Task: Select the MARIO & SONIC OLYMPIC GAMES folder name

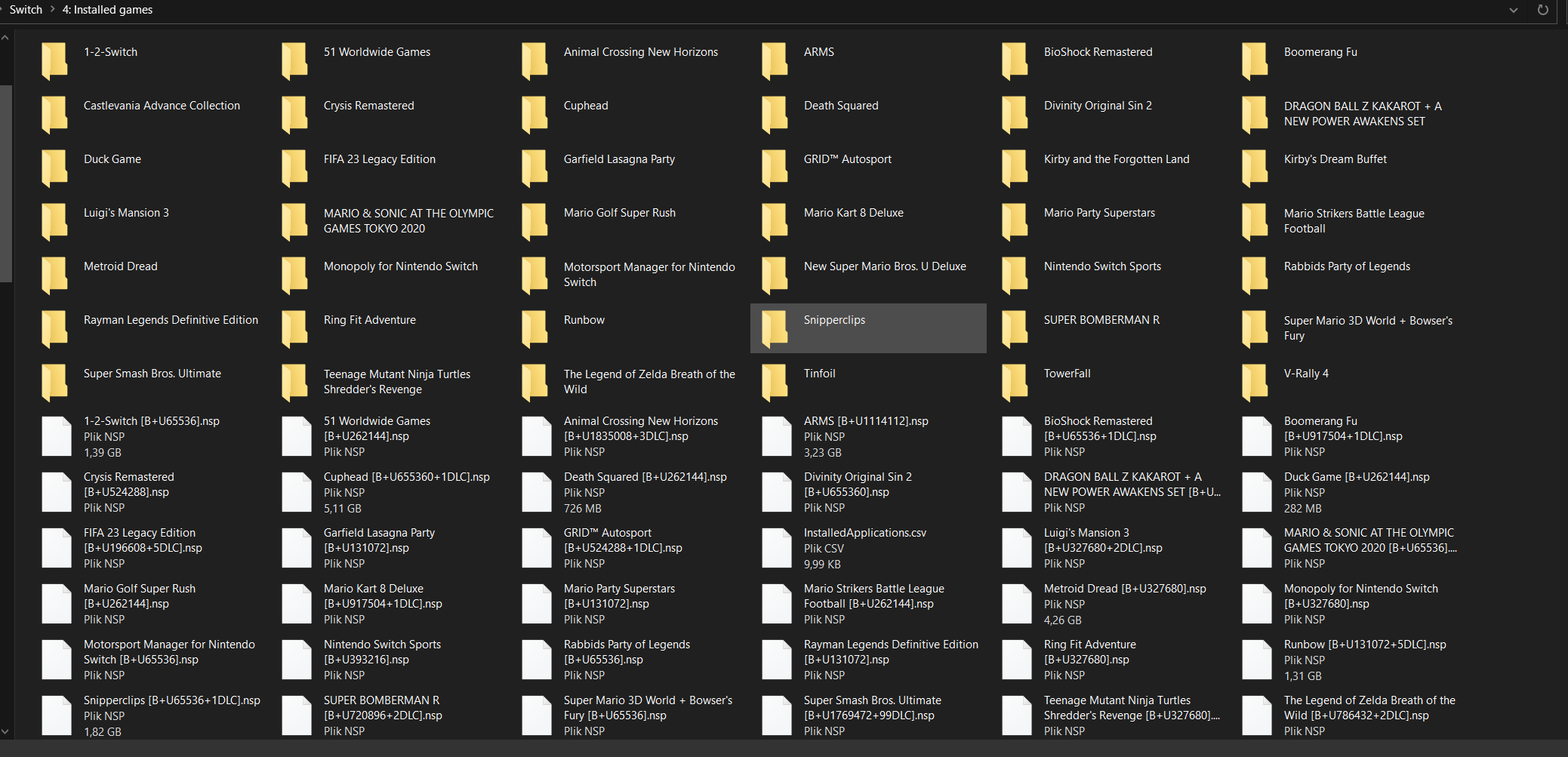Action: (408, 221)
